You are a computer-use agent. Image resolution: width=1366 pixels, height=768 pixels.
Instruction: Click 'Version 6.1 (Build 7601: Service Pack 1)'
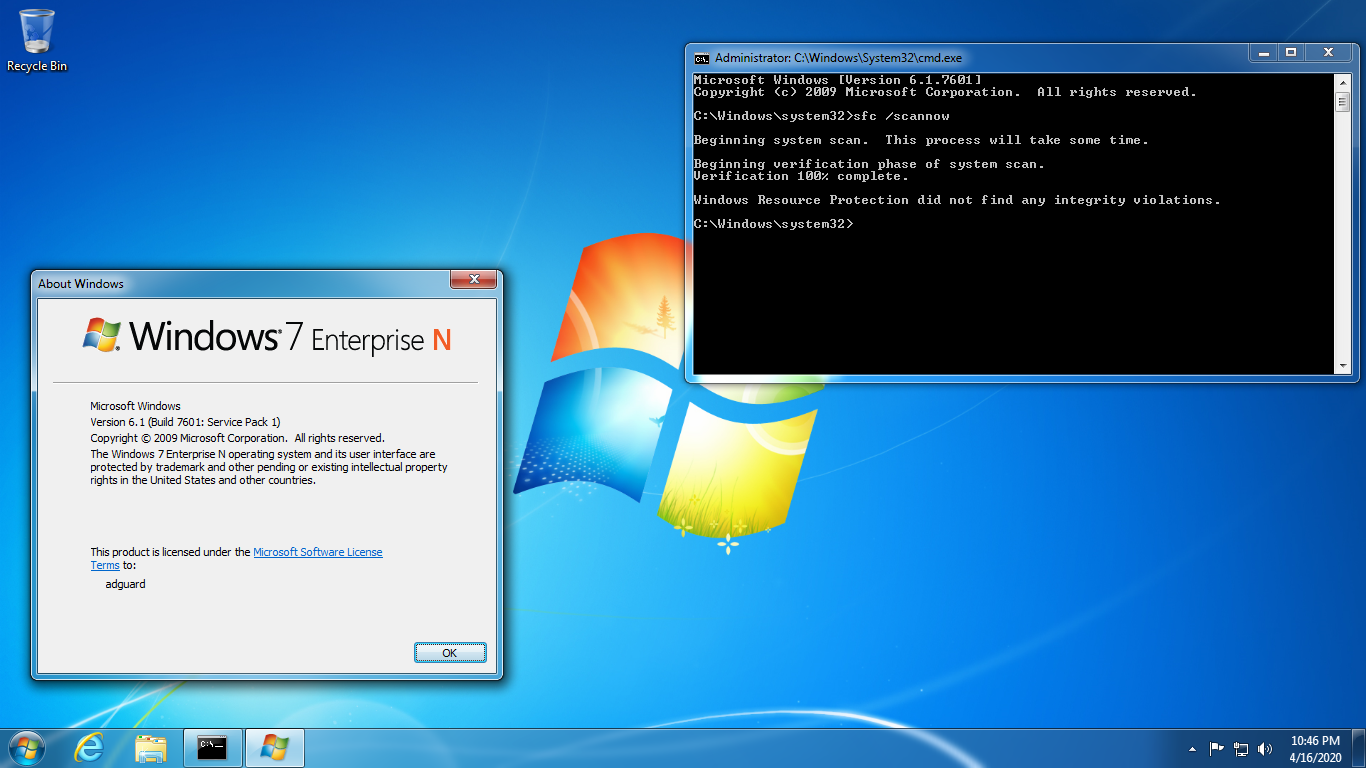(185, 422)
